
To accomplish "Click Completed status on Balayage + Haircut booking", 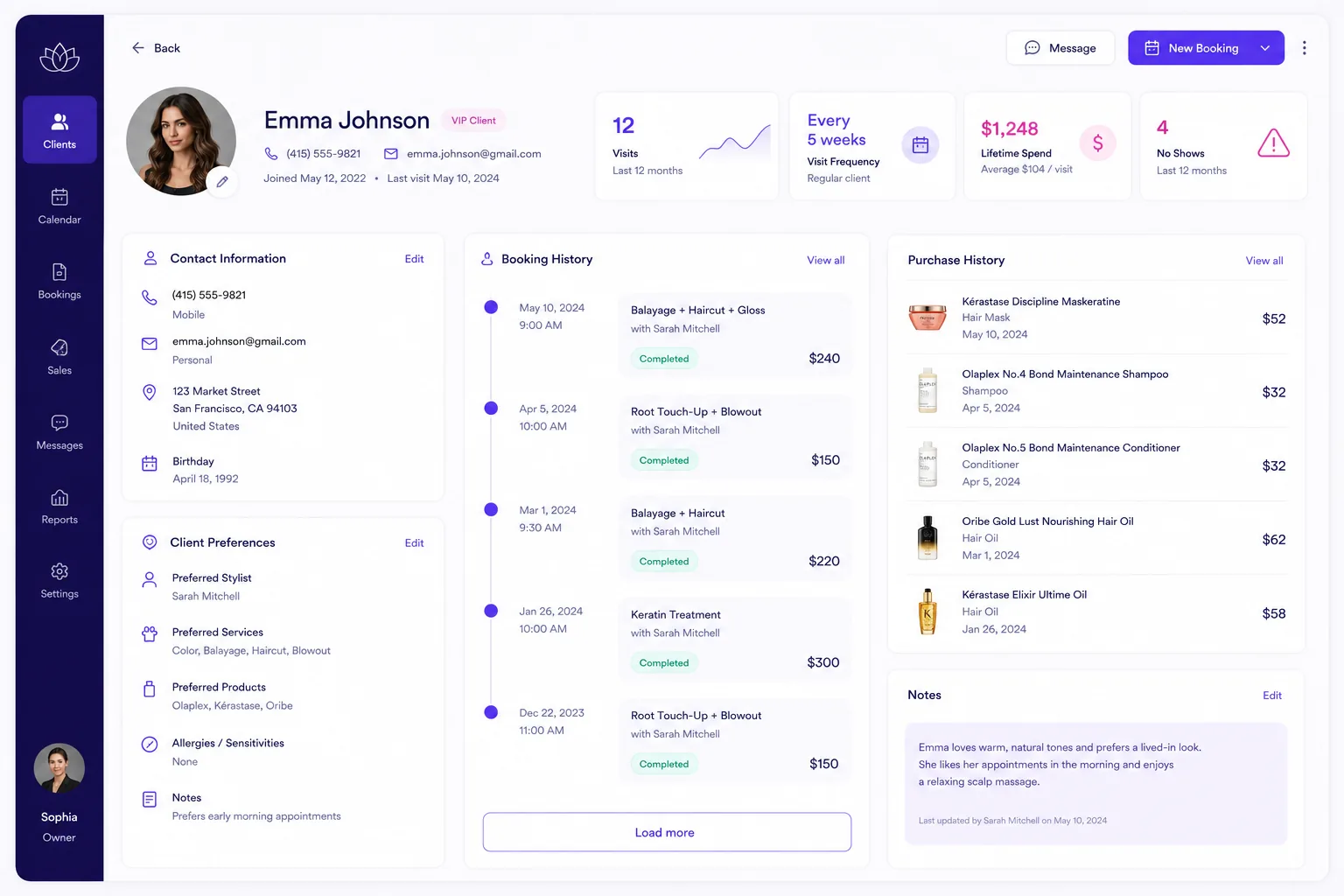I will (663, 562).
